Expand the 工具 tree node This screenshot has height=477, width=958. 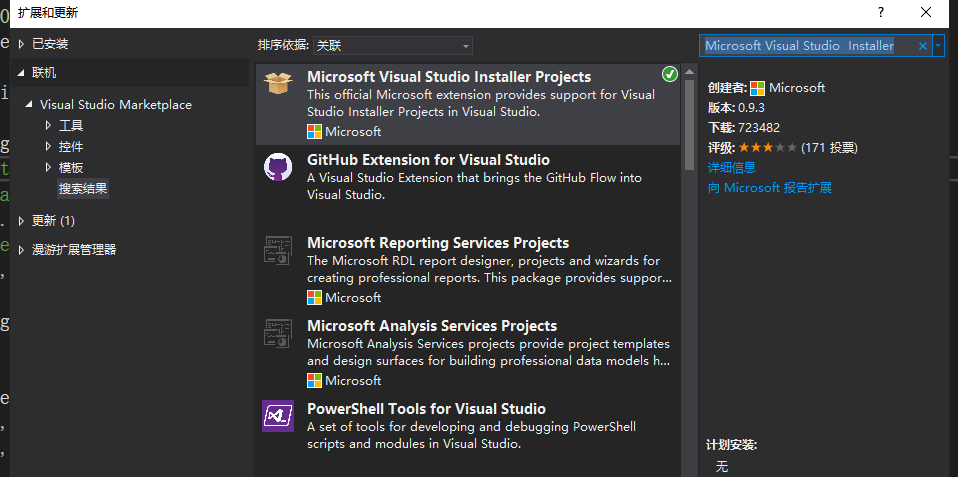point(48,126)
